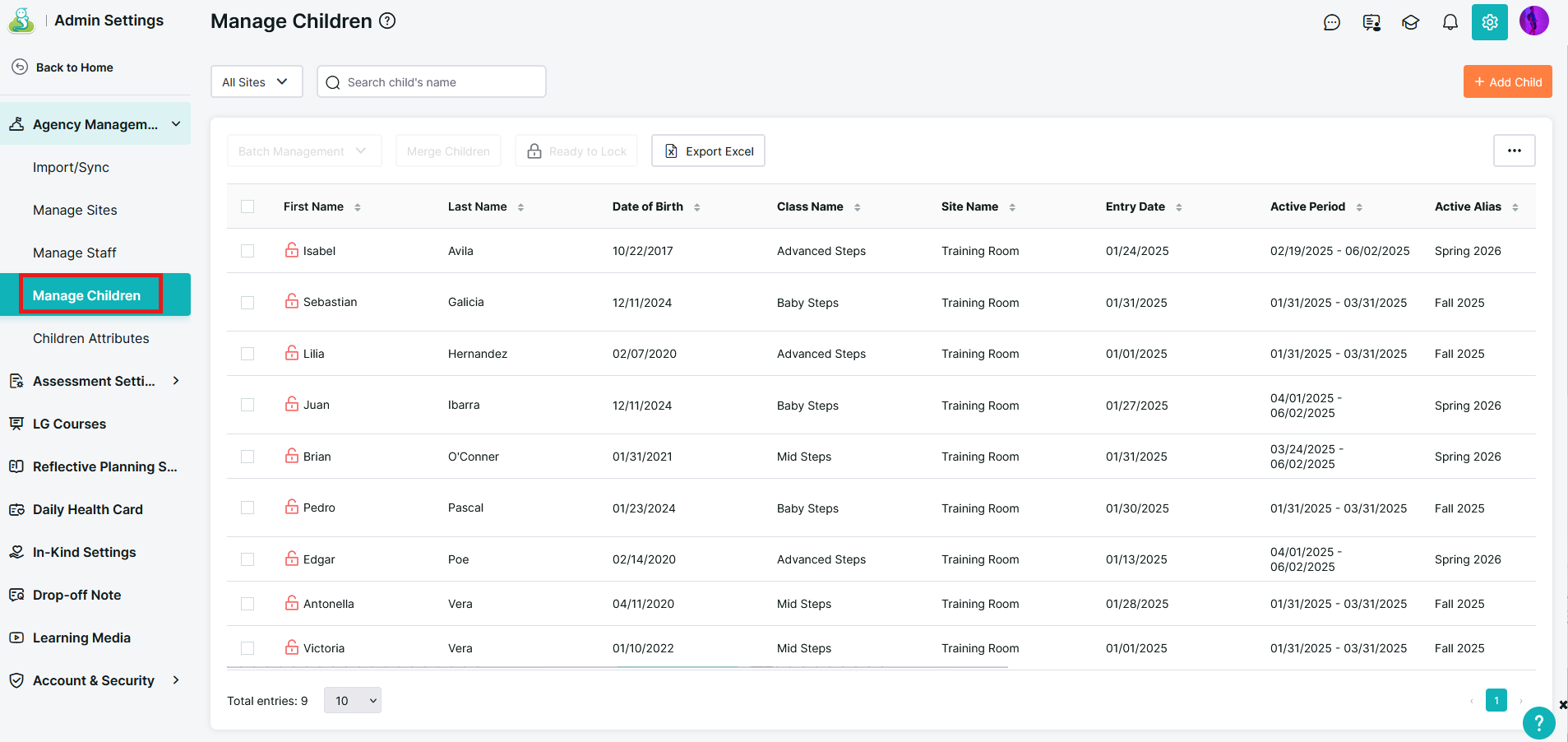The width and height of the screenshot is (1568, 742).
Task: Sort by Active Period column arrows
Action: (x=1359, y=207)
